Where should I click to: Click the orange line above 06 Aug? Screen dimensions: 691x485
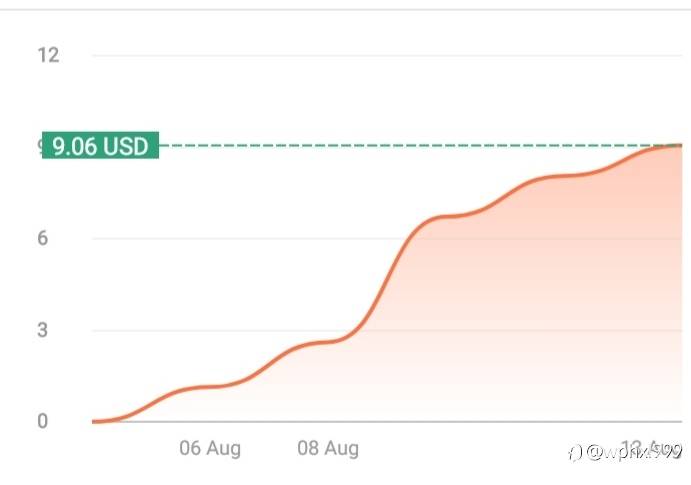click(210, 386)
